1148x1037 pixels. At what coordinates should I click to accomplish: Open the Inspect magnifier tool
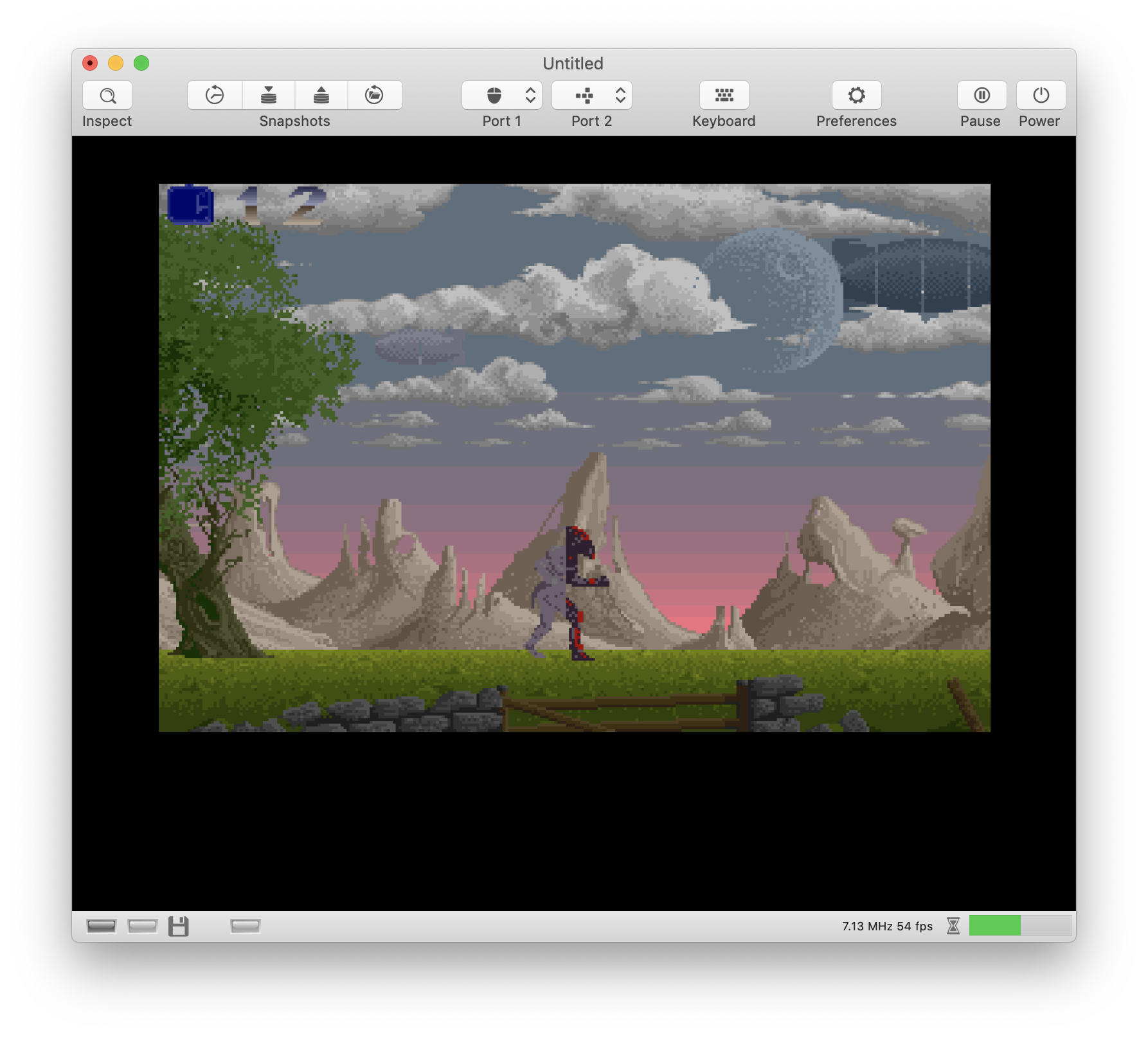(x=107, y=95)
